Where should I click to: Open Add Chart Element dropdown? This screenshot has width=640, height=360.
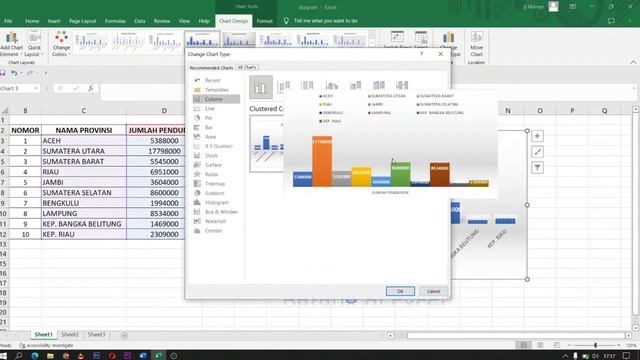coord(11,44)
